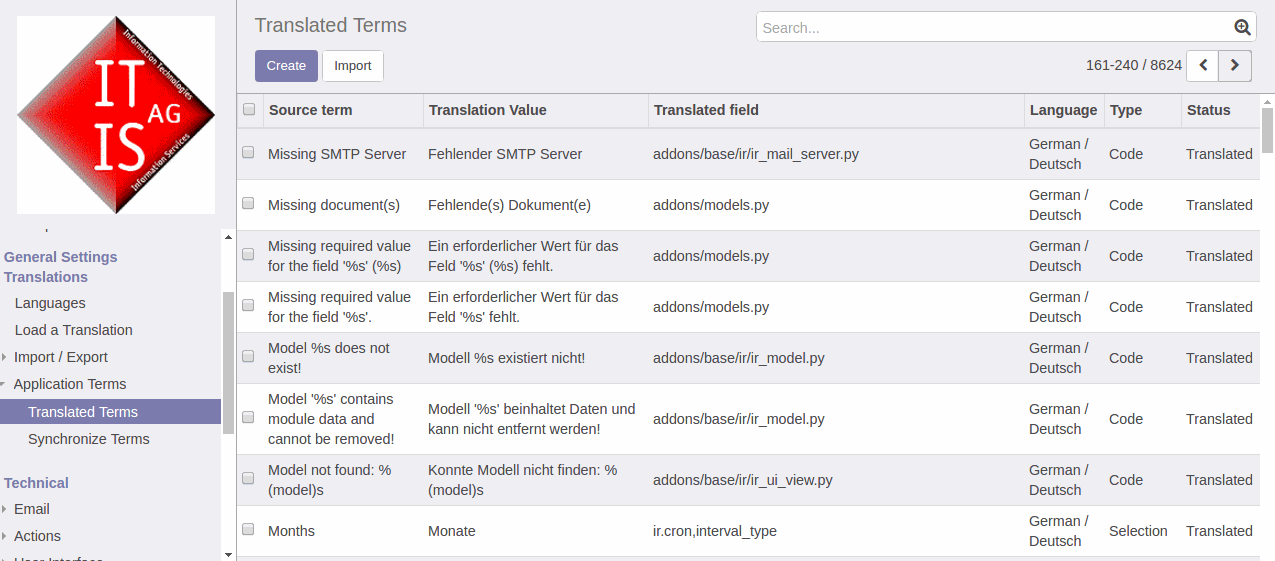Expand the Import / Export menu
The width and height of the screenshot is (1275, 561).
[60, 357]
